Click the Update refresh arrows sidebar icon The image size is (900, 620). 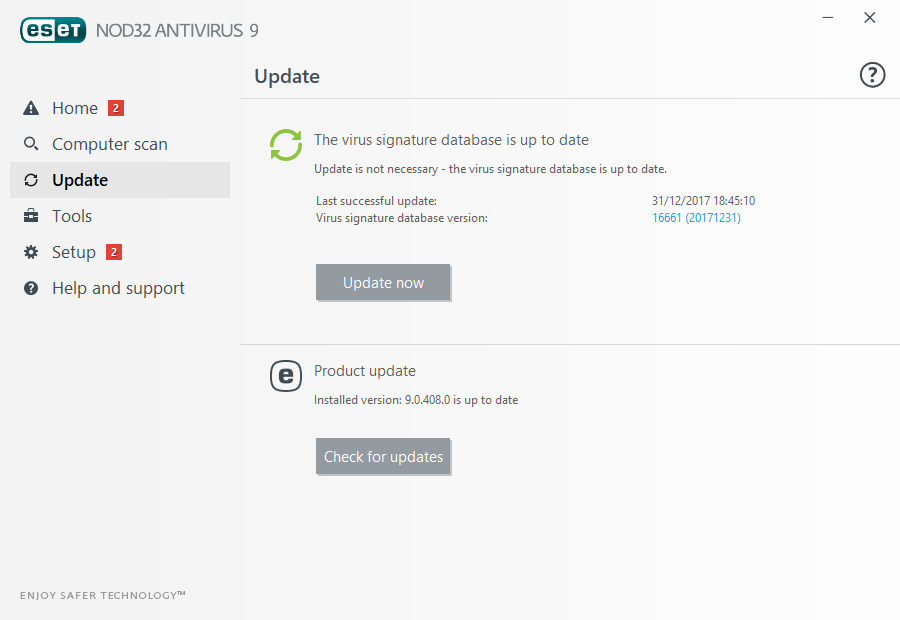click(31, 180)
